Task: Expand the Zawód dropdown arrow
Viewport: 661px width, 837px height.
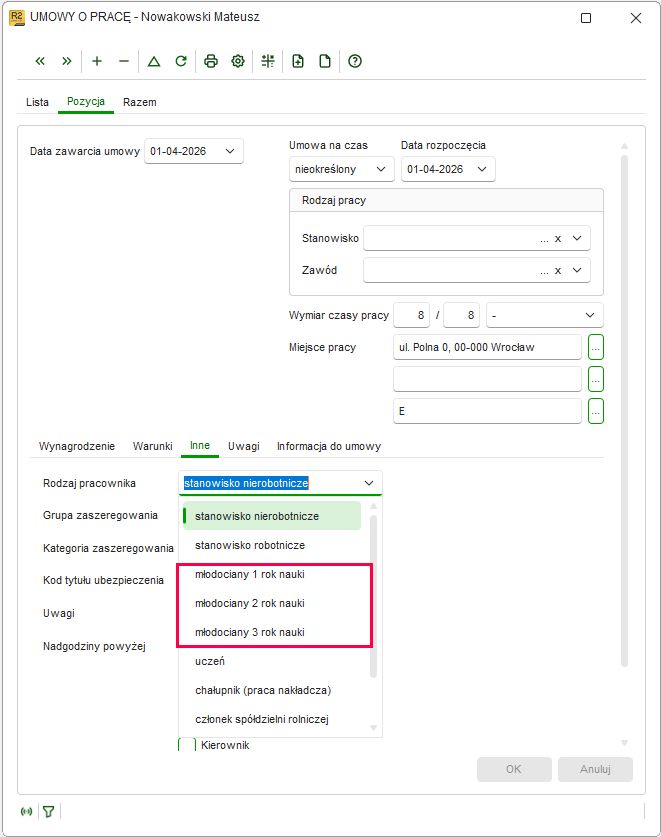Action: (577, 270)
